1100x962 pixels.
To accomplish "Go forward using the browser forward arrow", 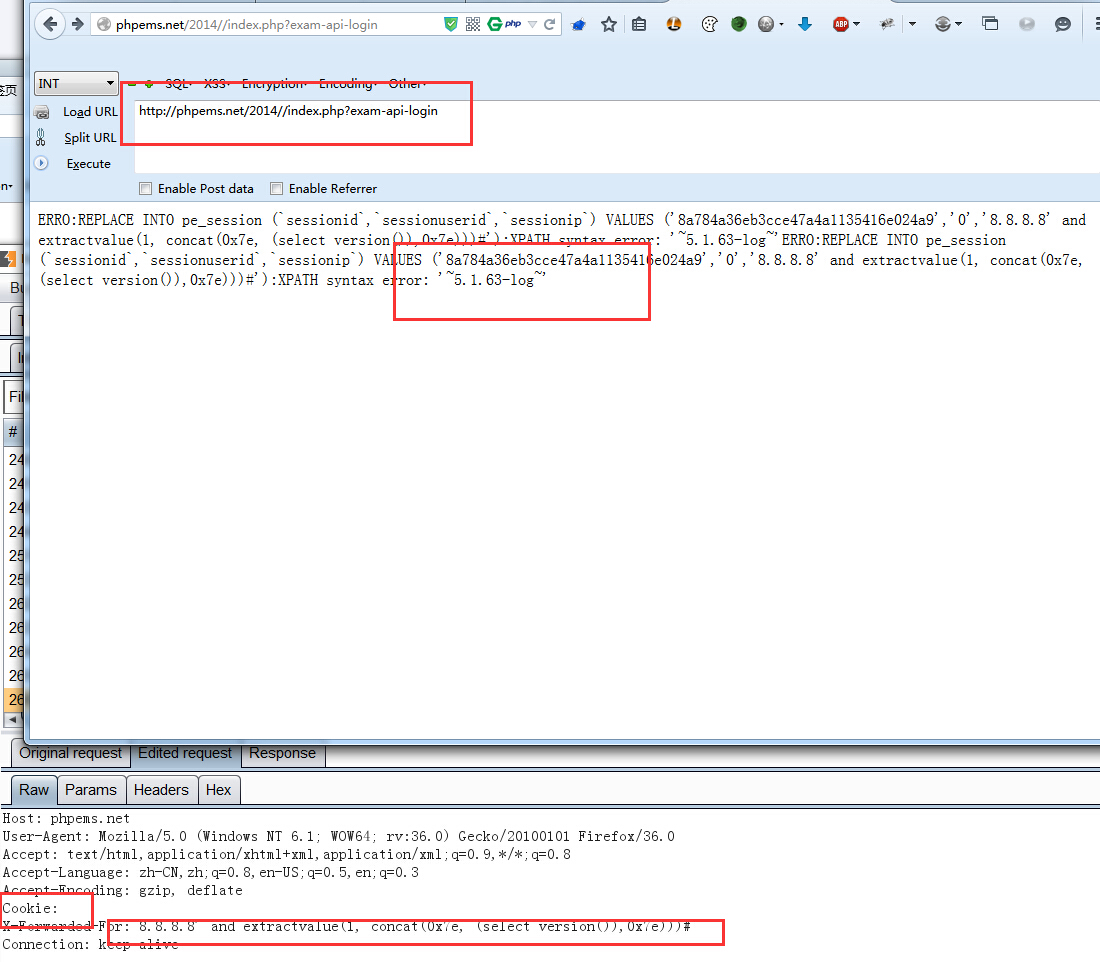I will [78, 25].
